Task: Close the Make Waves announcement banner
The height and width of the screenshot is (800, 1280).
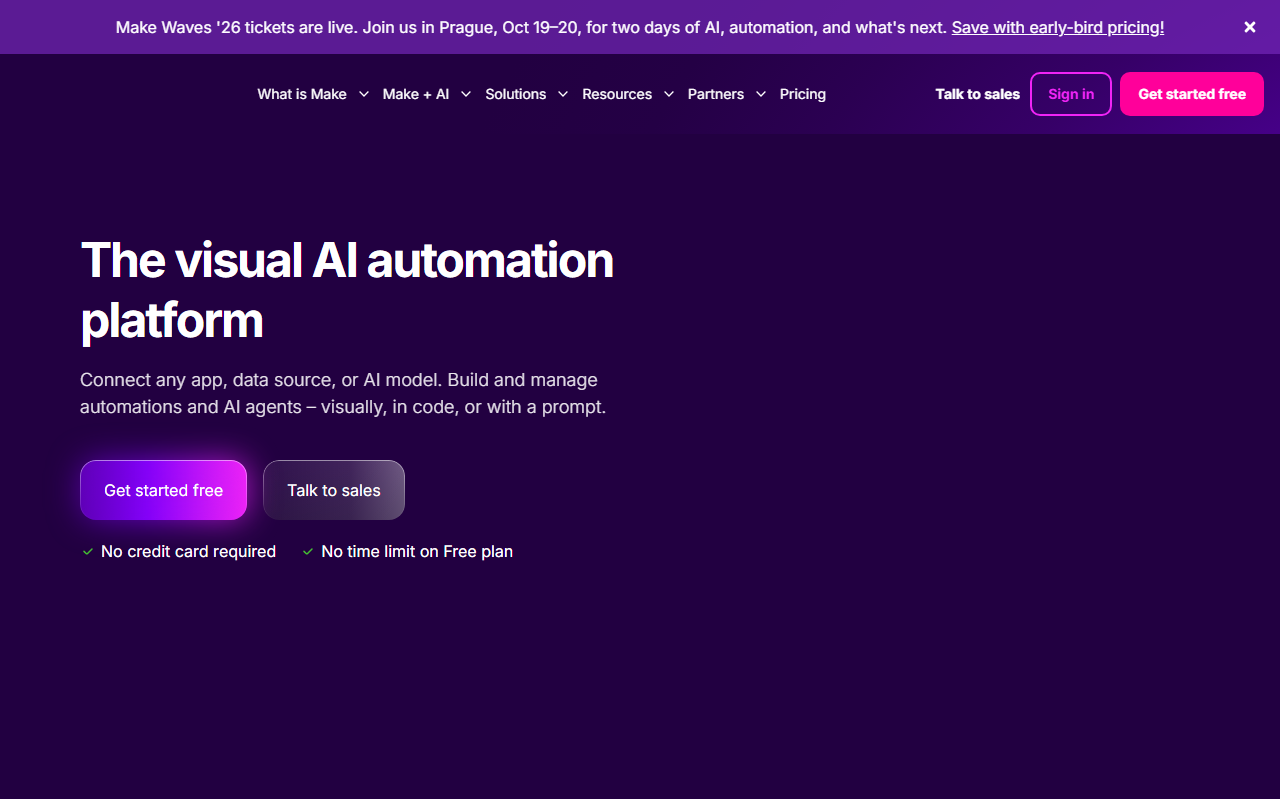Action: pyautogui.click(x=1250, y=27)
